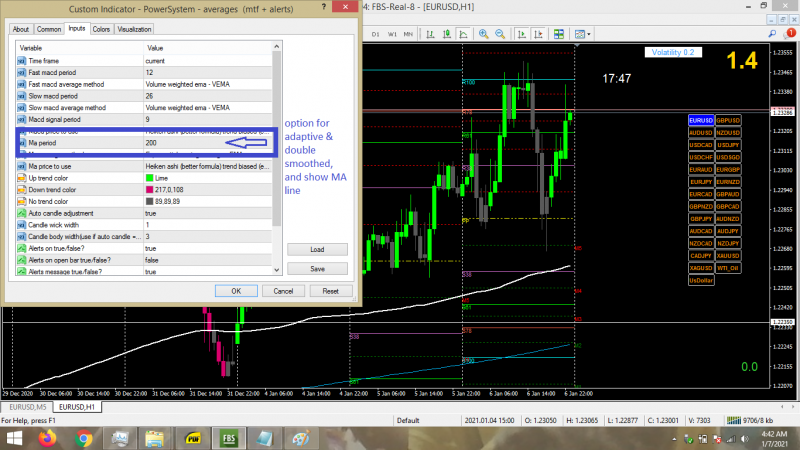Click the inputs list scroll down arrow
Screen dimensions: 800x450
click(277, 270)
